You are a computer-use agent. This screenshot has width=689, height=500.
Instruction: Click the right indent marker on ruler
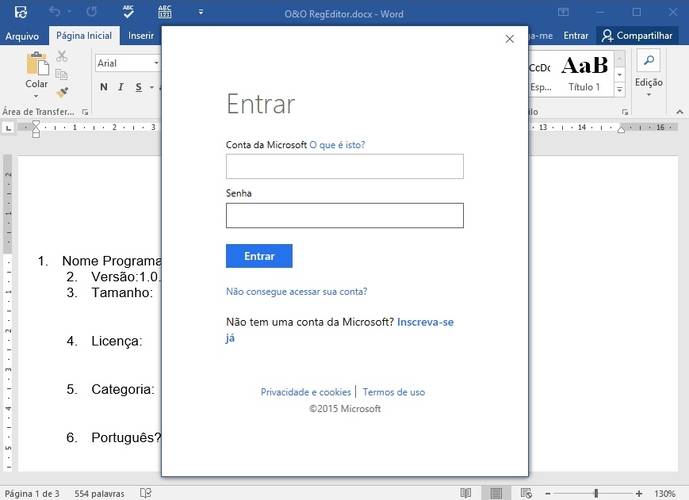click(x=621, y=129)
